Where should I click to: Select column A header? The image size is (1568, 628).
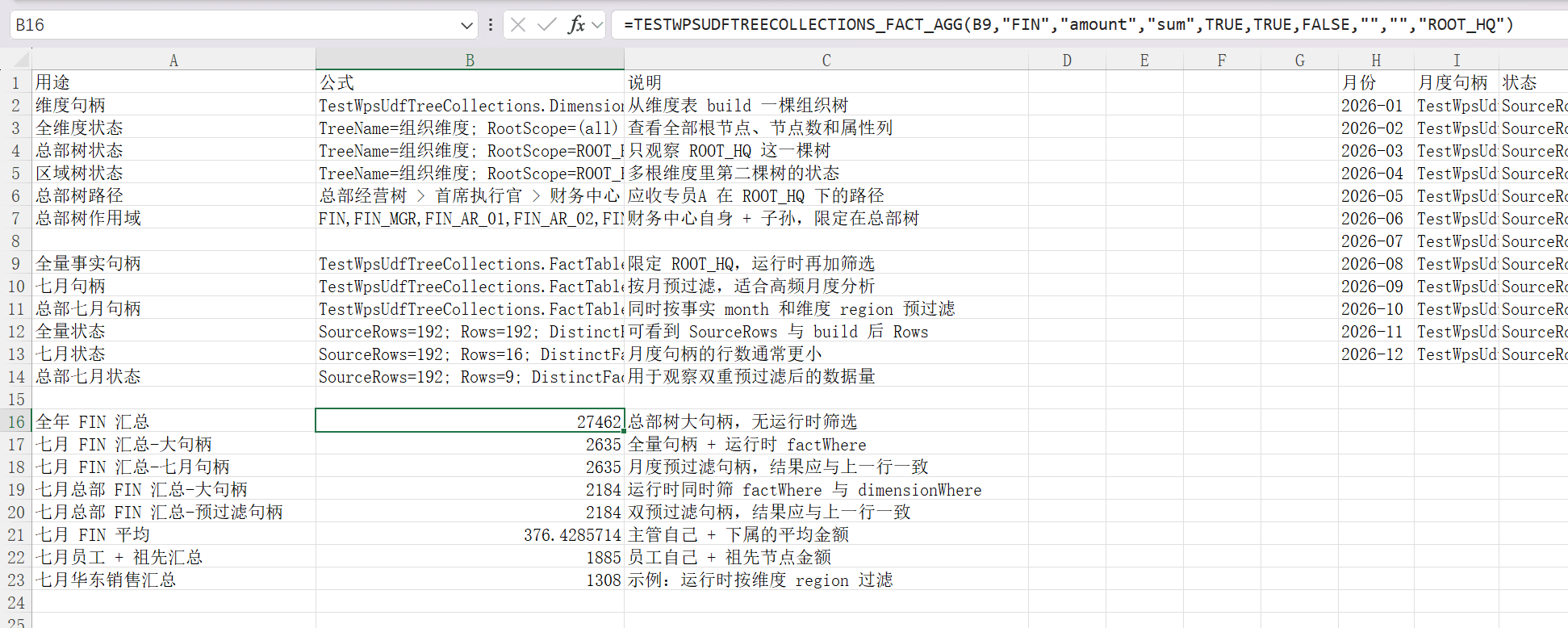click(x=174, y=61)
